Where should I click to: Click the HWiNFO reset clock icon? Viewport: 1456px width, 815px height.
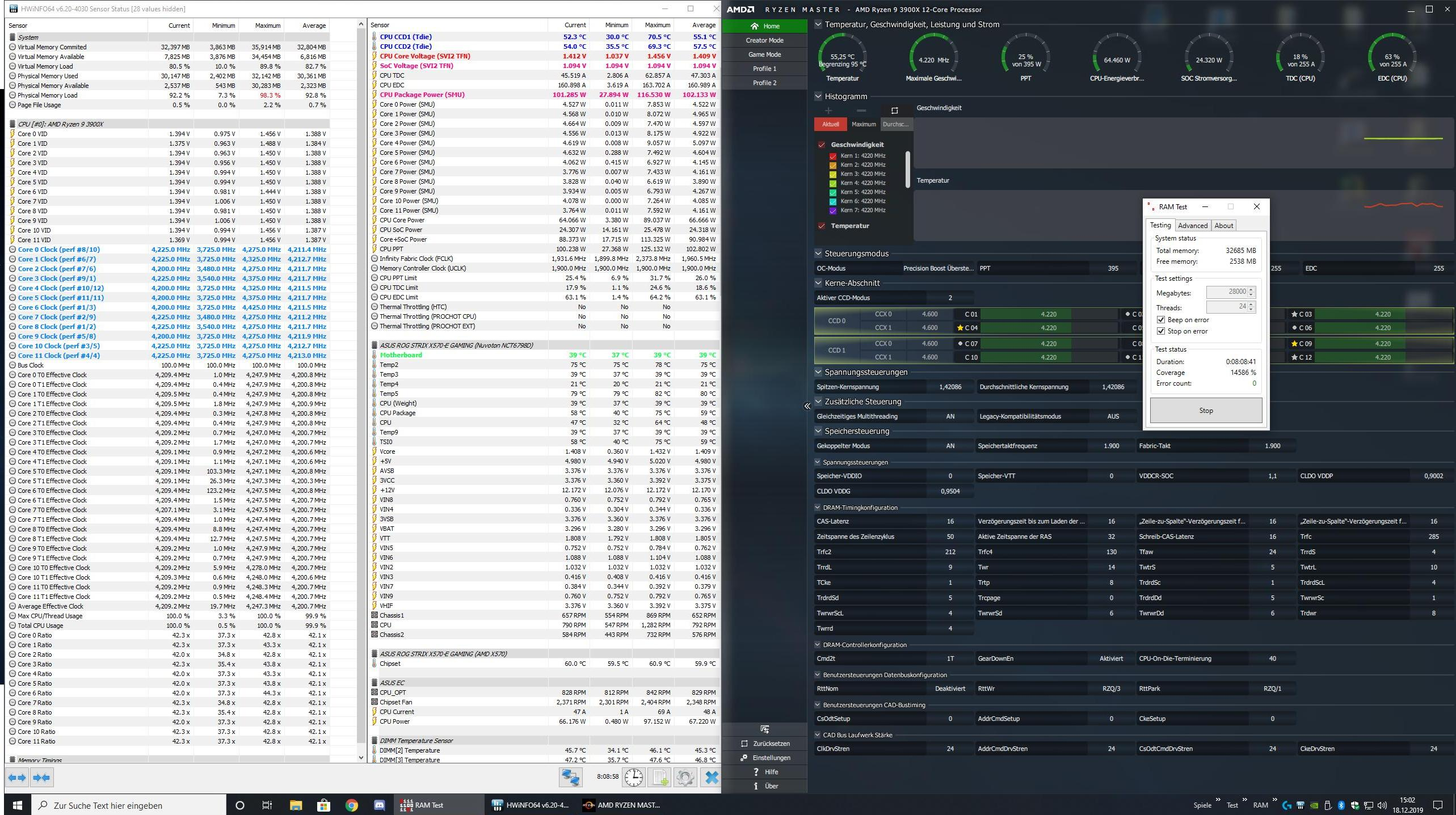tap(634, 777)
